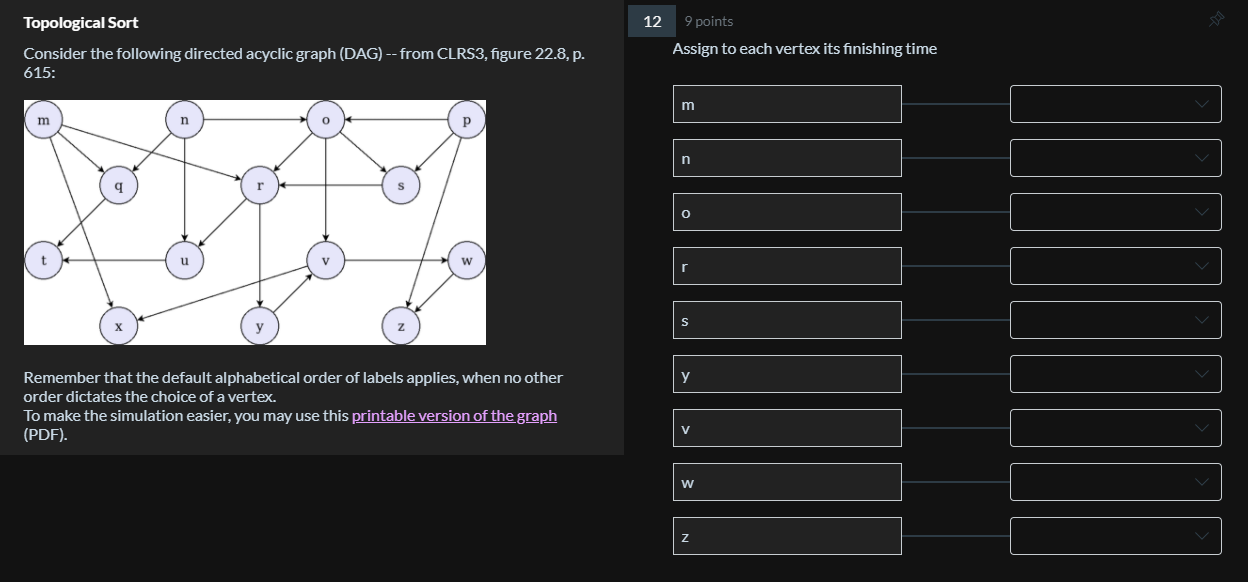Select the label box for vertex z
The image size is (1248, 582).
(x=787, y=535)
